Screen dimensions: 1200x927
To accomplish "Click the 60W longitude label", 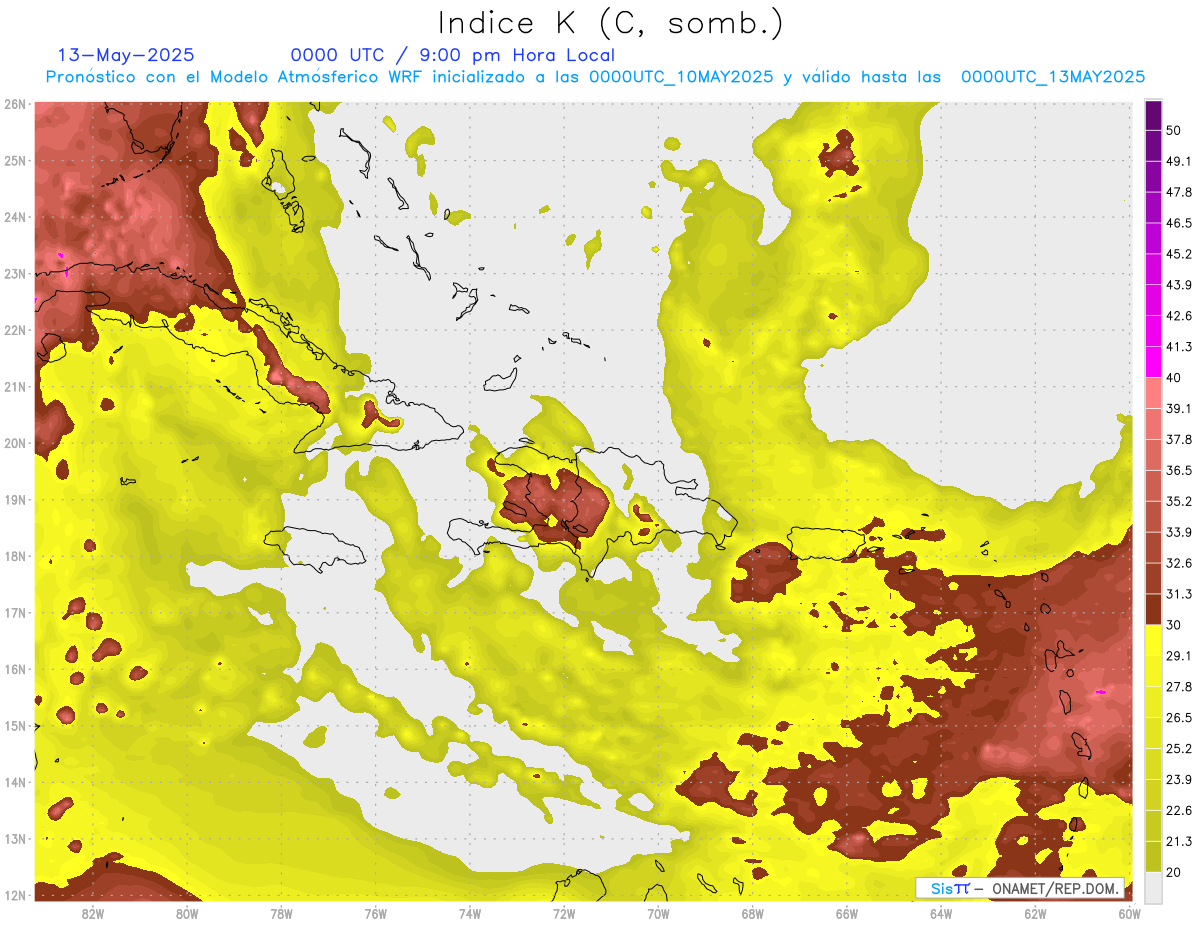I will (x=1129, y=914).
